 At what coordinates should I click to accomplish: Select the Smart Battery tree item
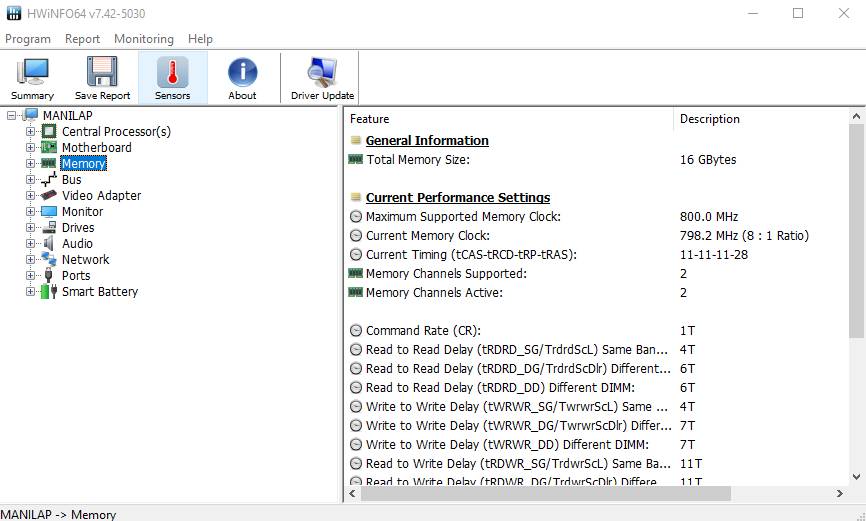point(100,292)
